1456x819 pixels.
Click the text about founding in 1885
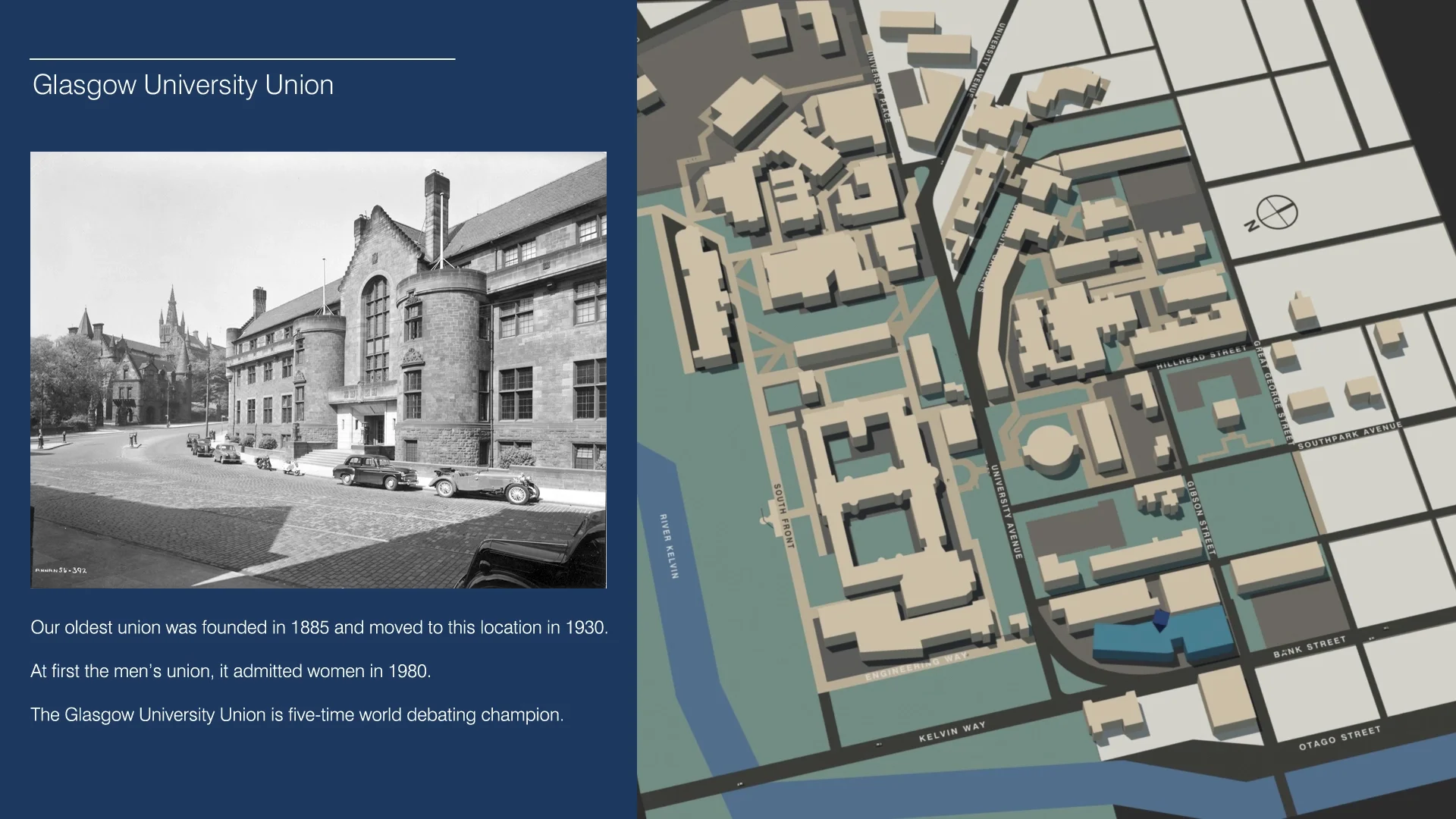pos(319,628)
